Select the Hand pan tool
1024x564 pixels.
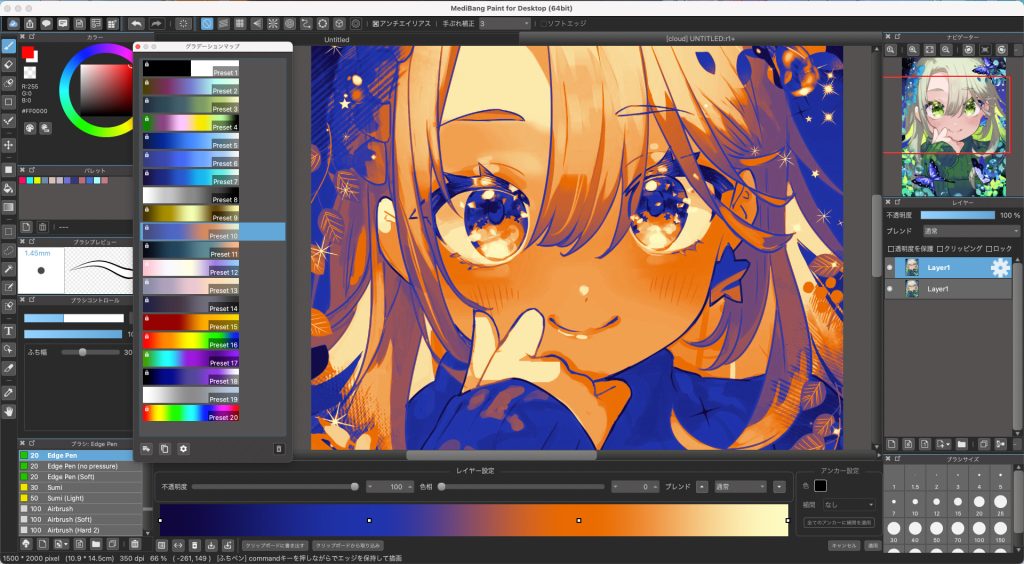coord(8,411)
